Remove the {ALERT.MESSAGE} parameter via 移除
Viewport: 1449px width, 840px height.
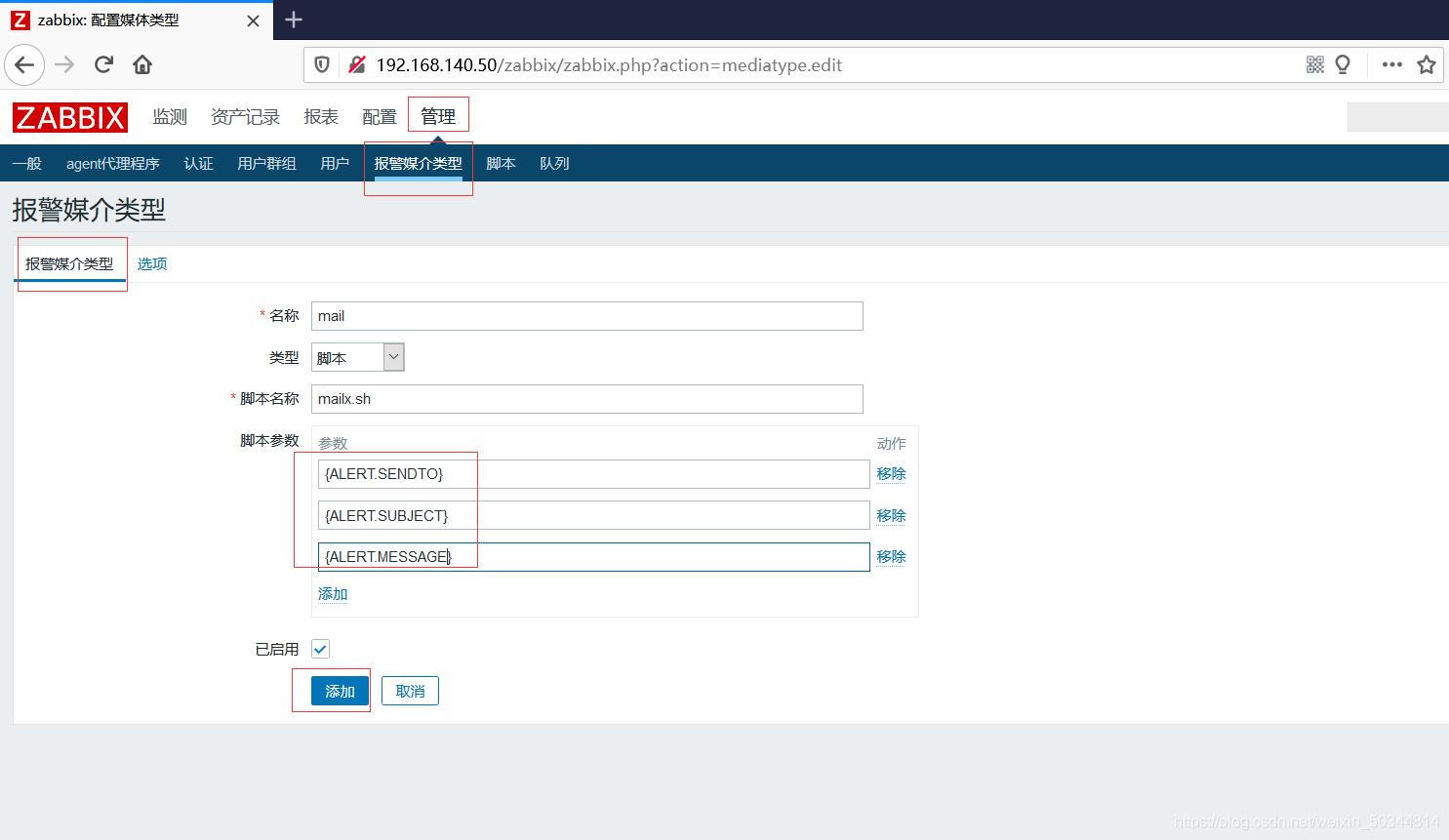click(891, 557)
